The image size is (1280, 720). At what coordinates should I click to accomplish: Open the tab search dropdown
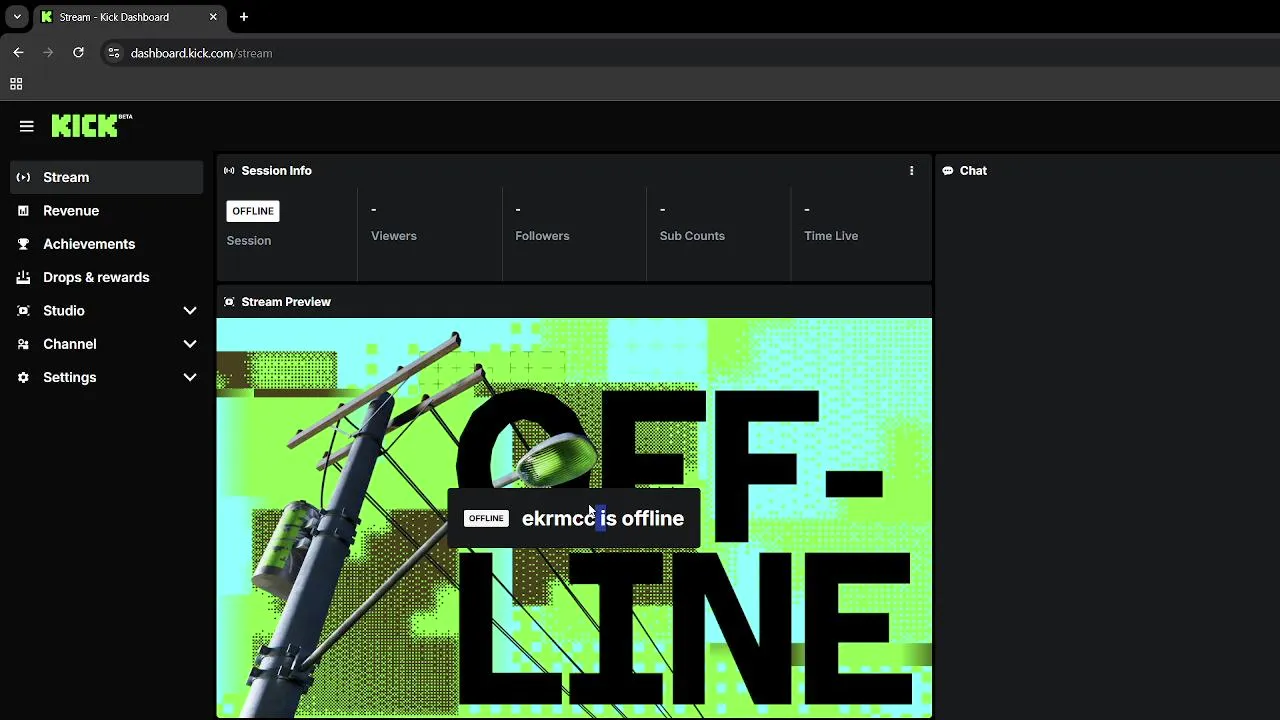tap(17, 17)
